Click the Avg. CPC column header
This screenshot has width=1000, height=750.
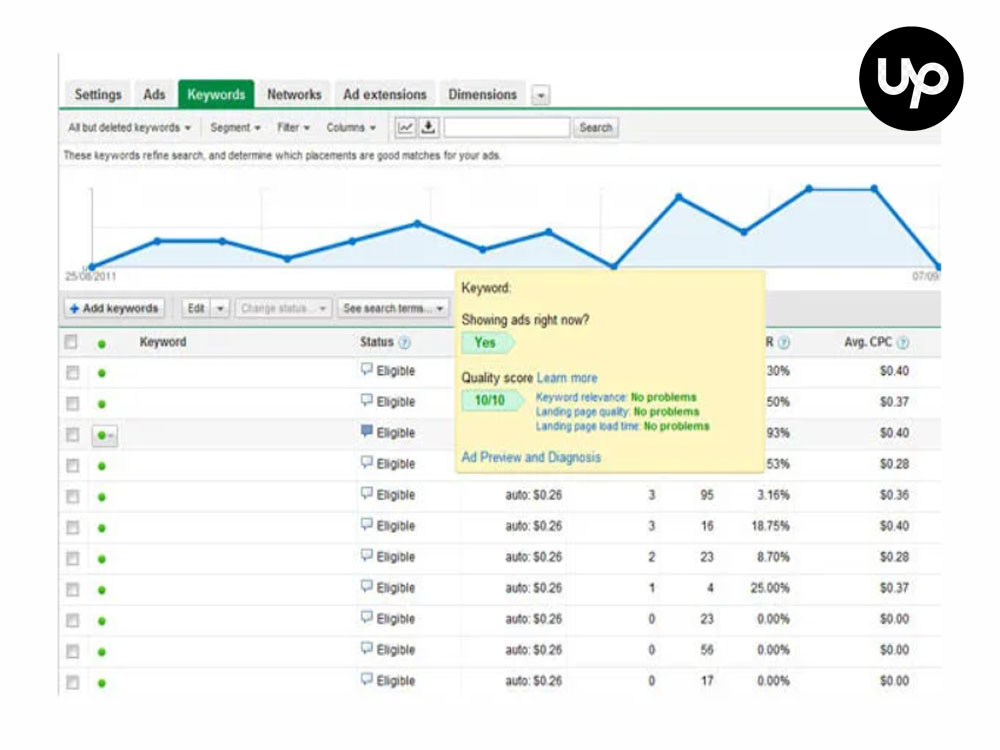(868, 342)
